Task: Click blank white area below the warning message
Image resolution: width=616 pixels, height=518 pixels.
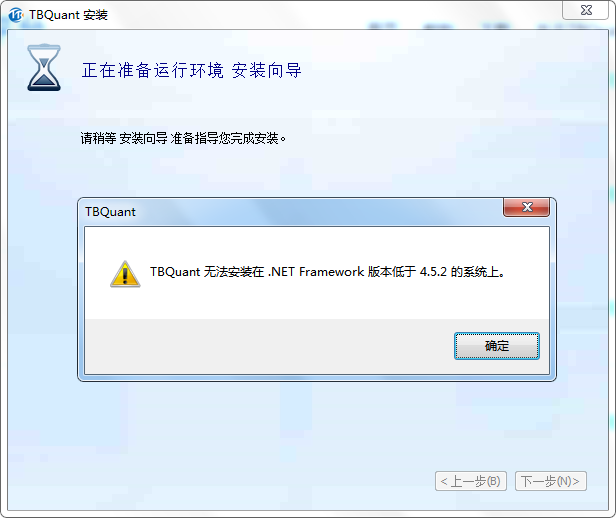Action: coord(316,302)
